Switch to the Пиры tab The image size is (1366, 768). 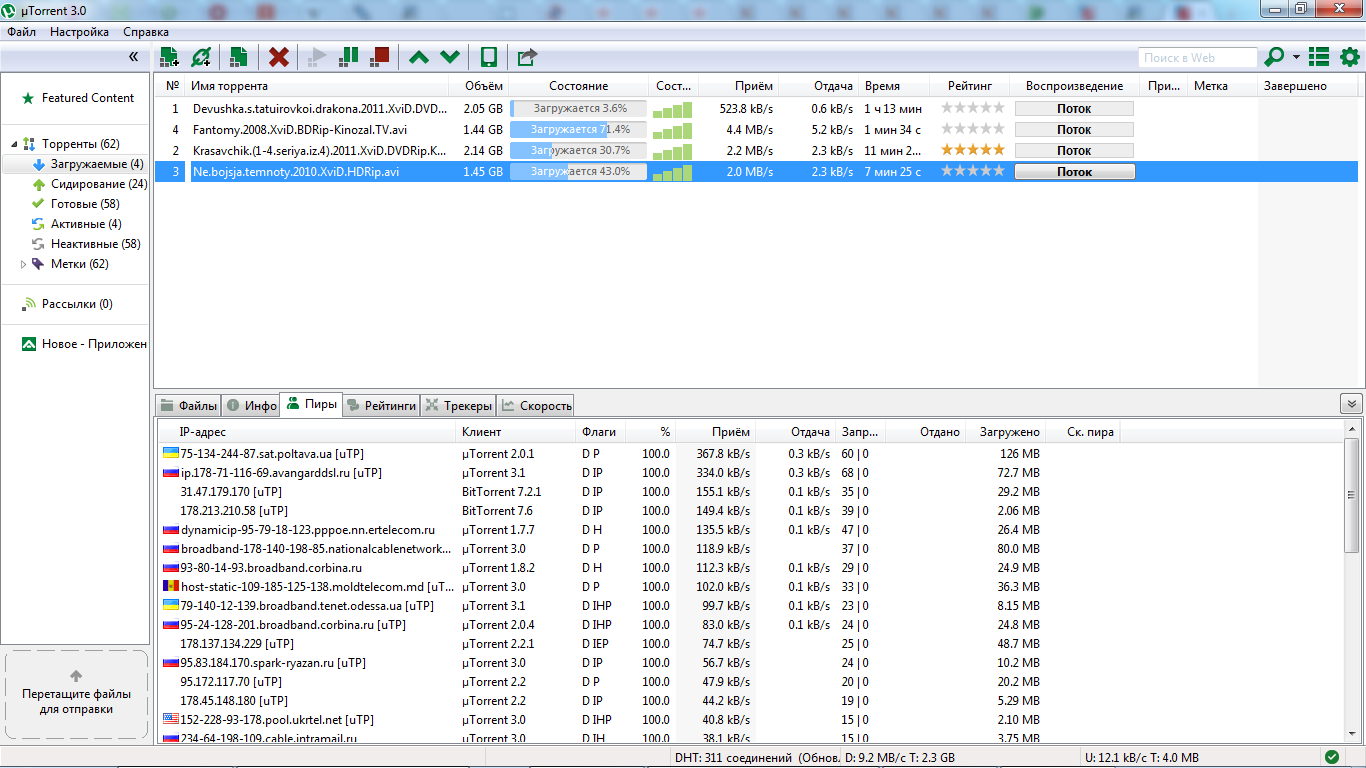[311, 404]
